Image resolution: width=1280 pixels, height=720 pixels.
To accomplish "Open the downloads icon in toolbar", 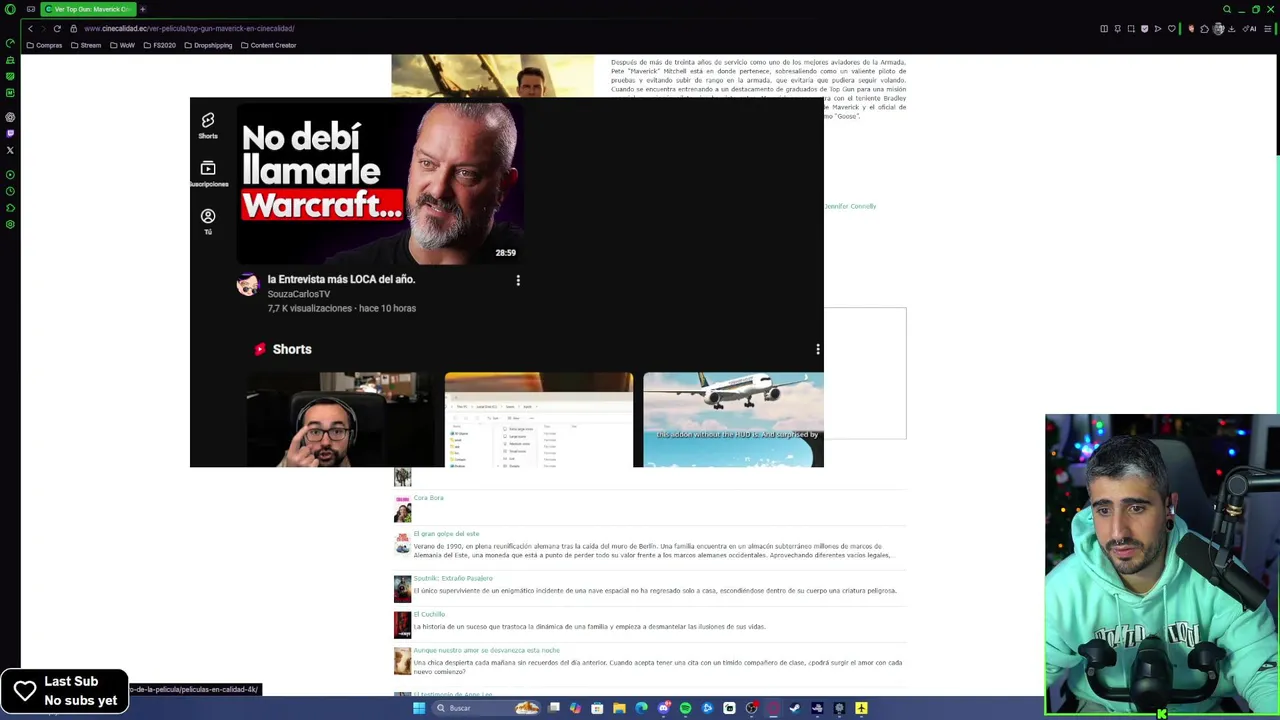I will [1232, 28].
